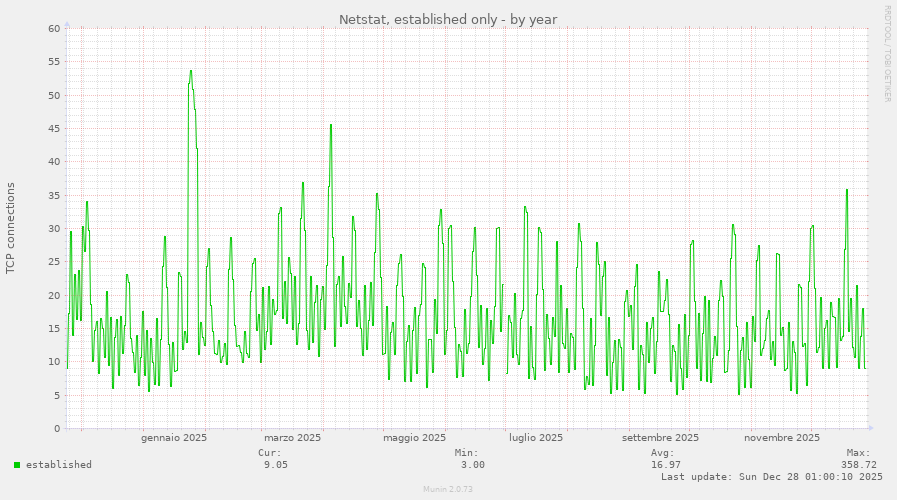This screenshot has height=500, width=897.
Task: Click the y-axis value 20
Action: tap(54, 296)
